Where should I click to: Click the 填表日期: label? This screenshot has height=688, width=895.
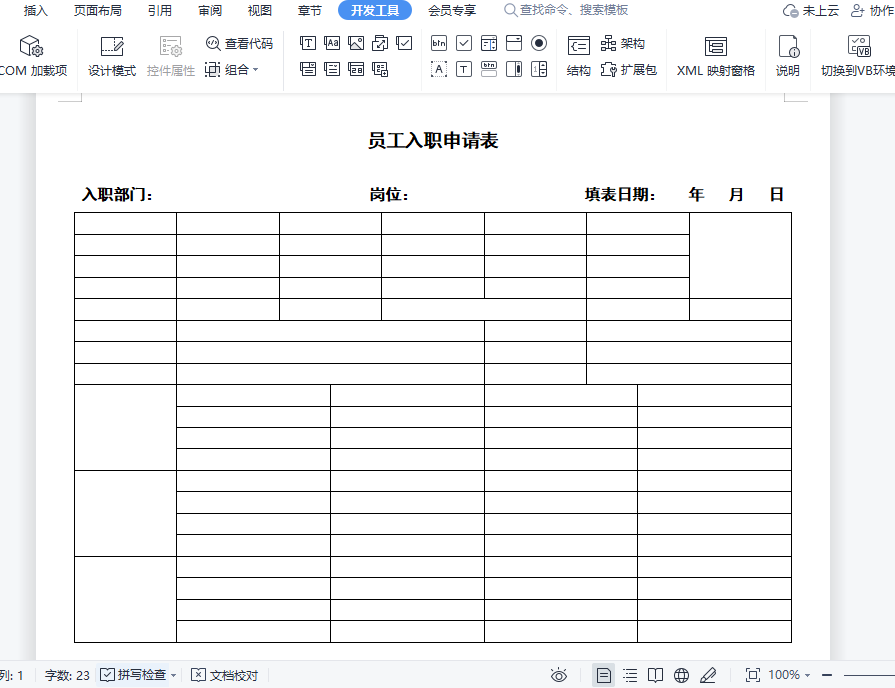coord(619,195)
